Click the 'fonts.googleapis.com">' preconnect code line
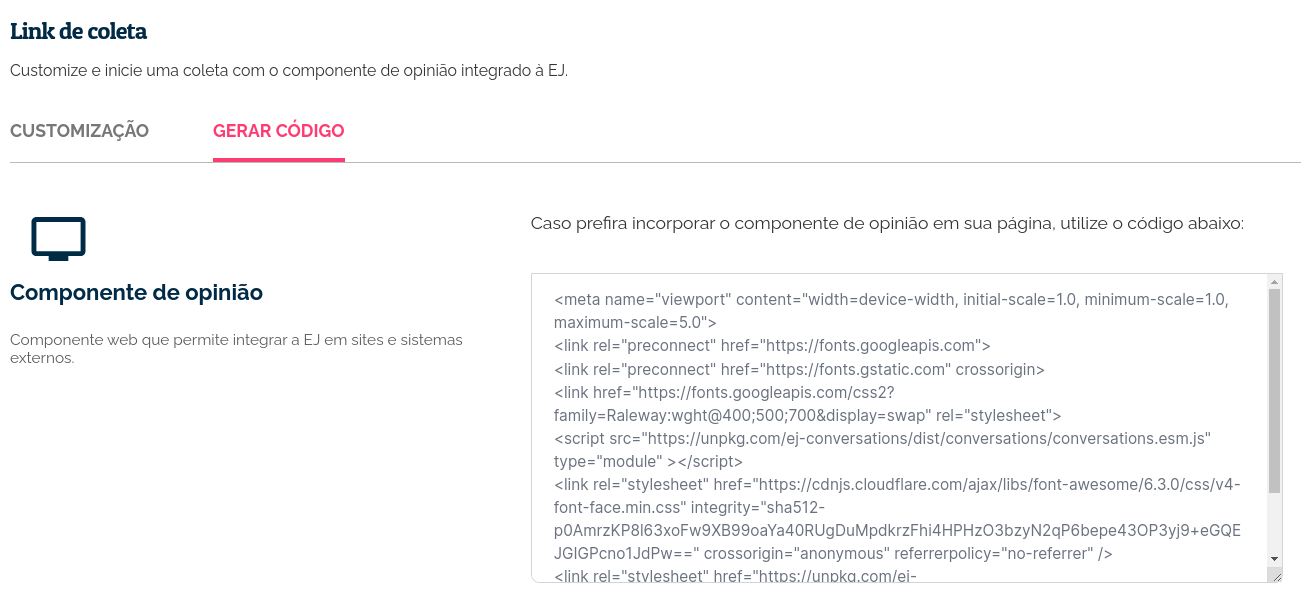Screen dimensions: 1313x603 pos(772,346)
